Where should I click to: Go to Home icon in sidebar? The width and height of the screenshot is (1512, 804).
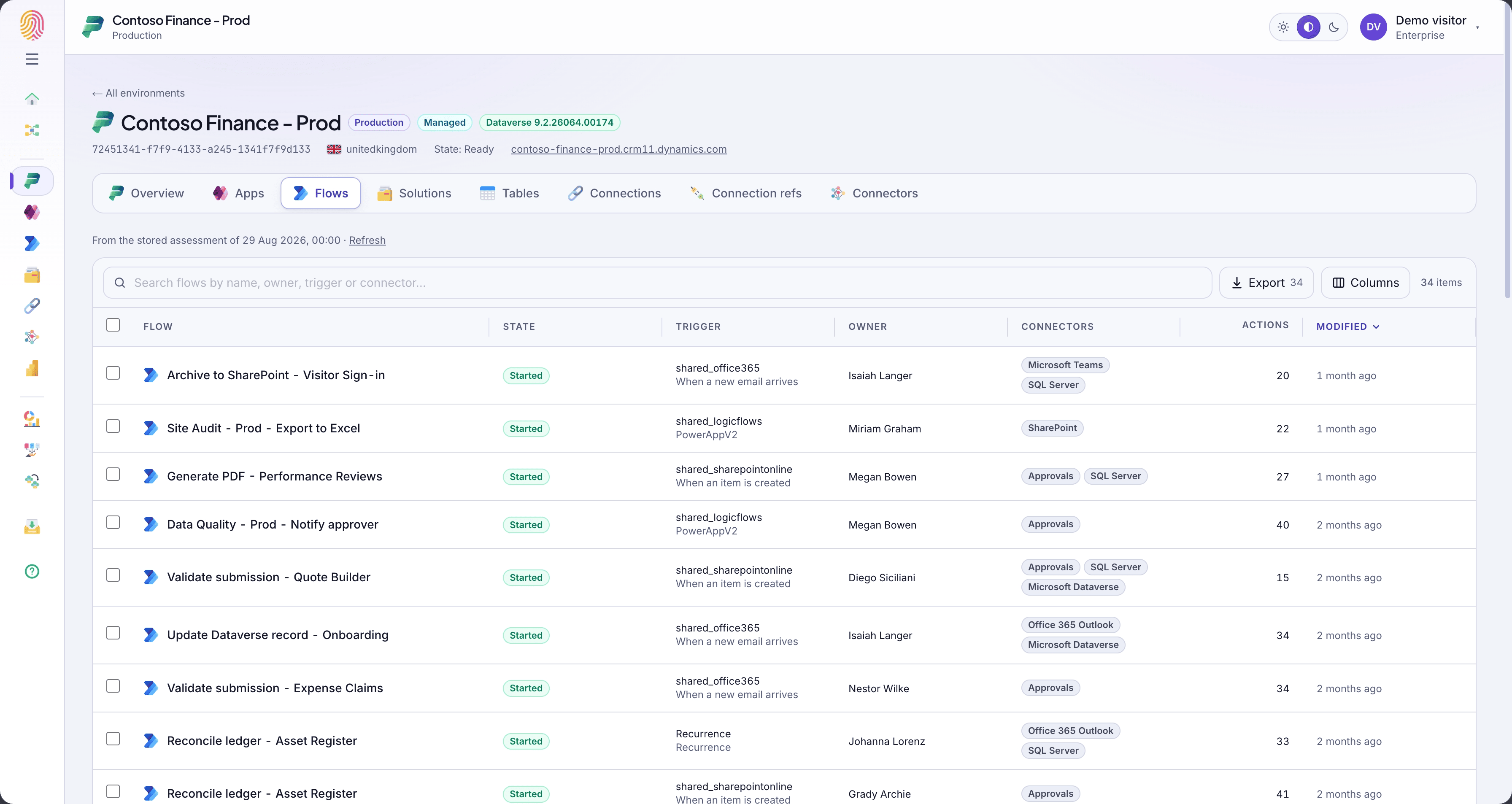pyautogui.click(x=32, y=99)
